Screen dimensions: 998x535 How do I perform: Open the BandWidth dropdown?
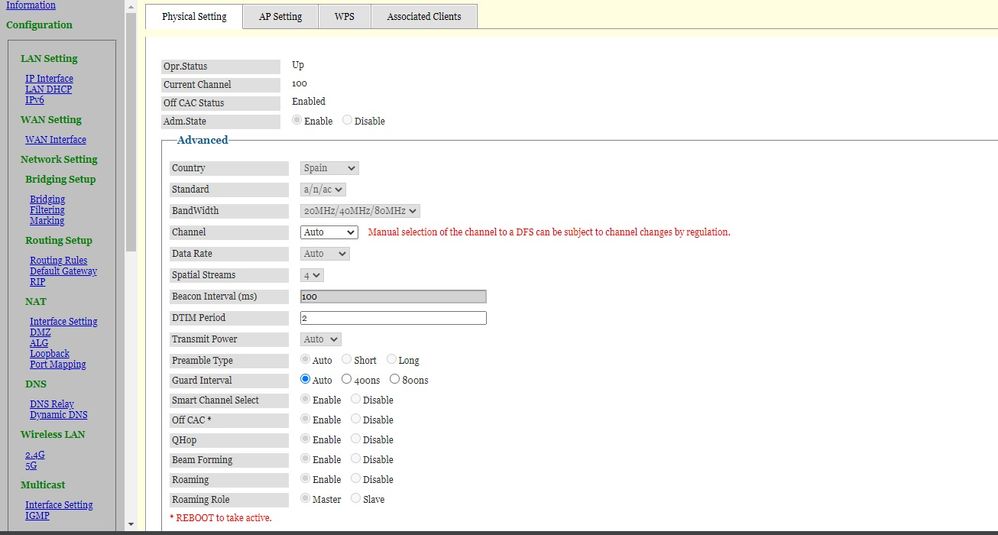[360, 211]
